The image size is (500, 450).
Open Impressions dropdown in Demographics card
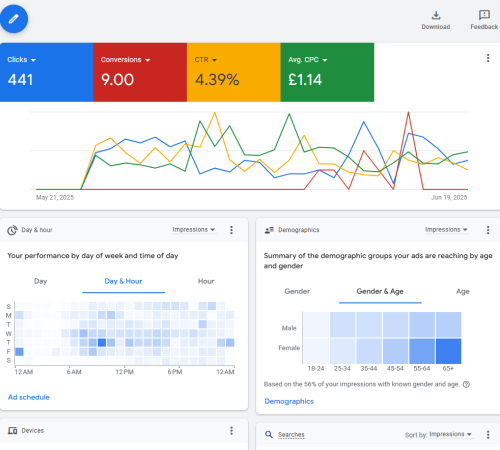pyautogui.click(x=446, y=229)
